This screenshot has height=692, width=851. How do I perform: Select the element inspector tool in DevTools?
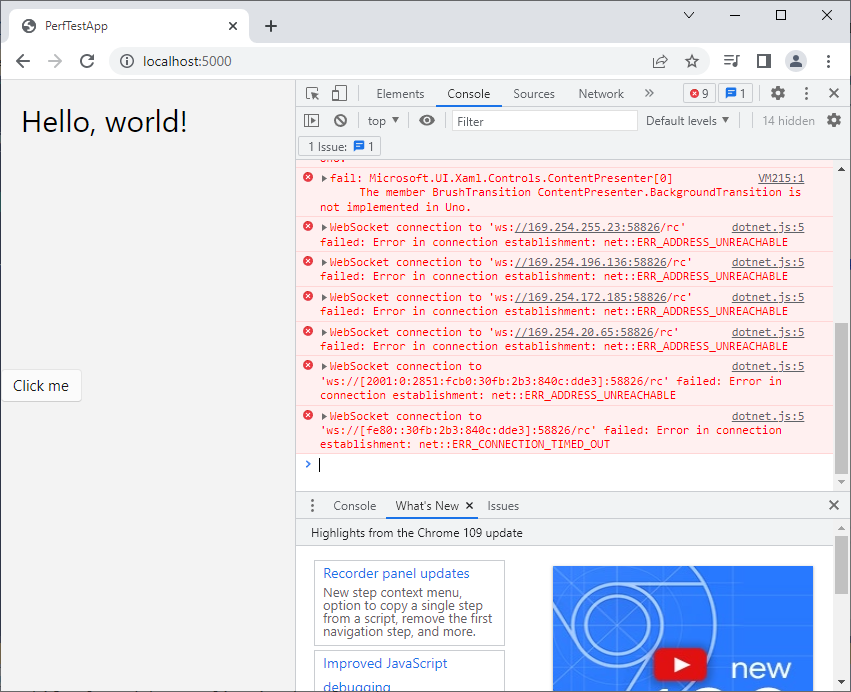(x=311, y=92)
